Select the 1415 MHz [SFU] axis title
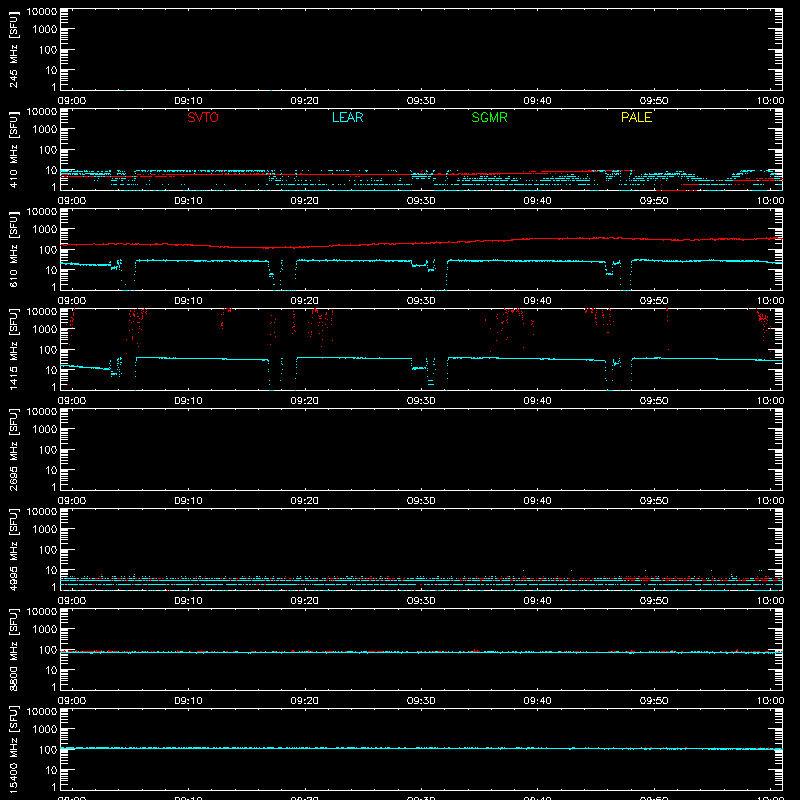Screen dimensions: 800x800 (x=13, y=349)
